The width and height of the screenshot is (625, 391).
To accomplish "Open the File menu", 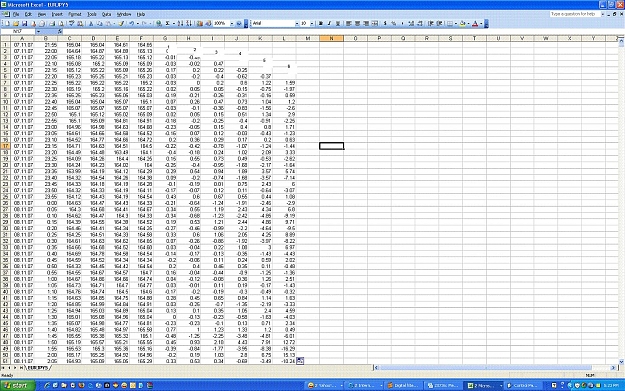I will [16, 14].
